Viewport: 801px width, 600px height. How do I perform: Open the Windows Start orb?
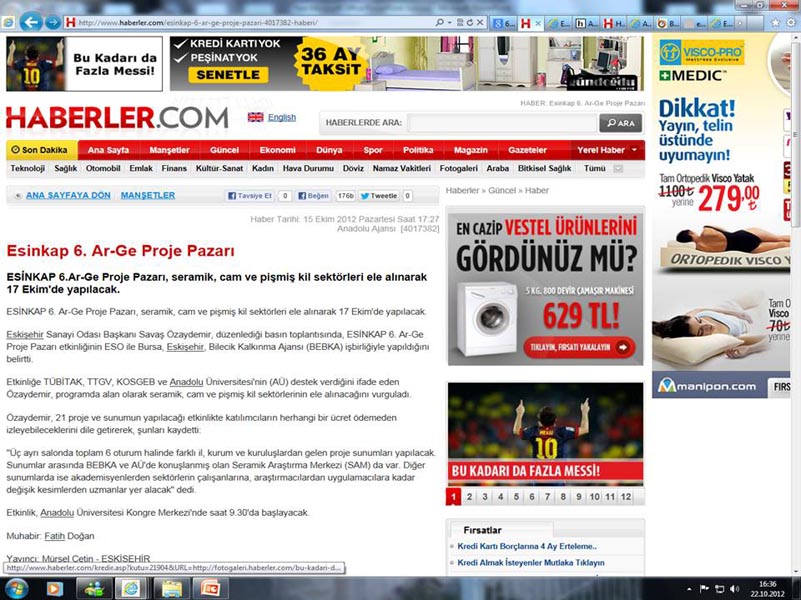pyautogui.click(x=17, y=588)
